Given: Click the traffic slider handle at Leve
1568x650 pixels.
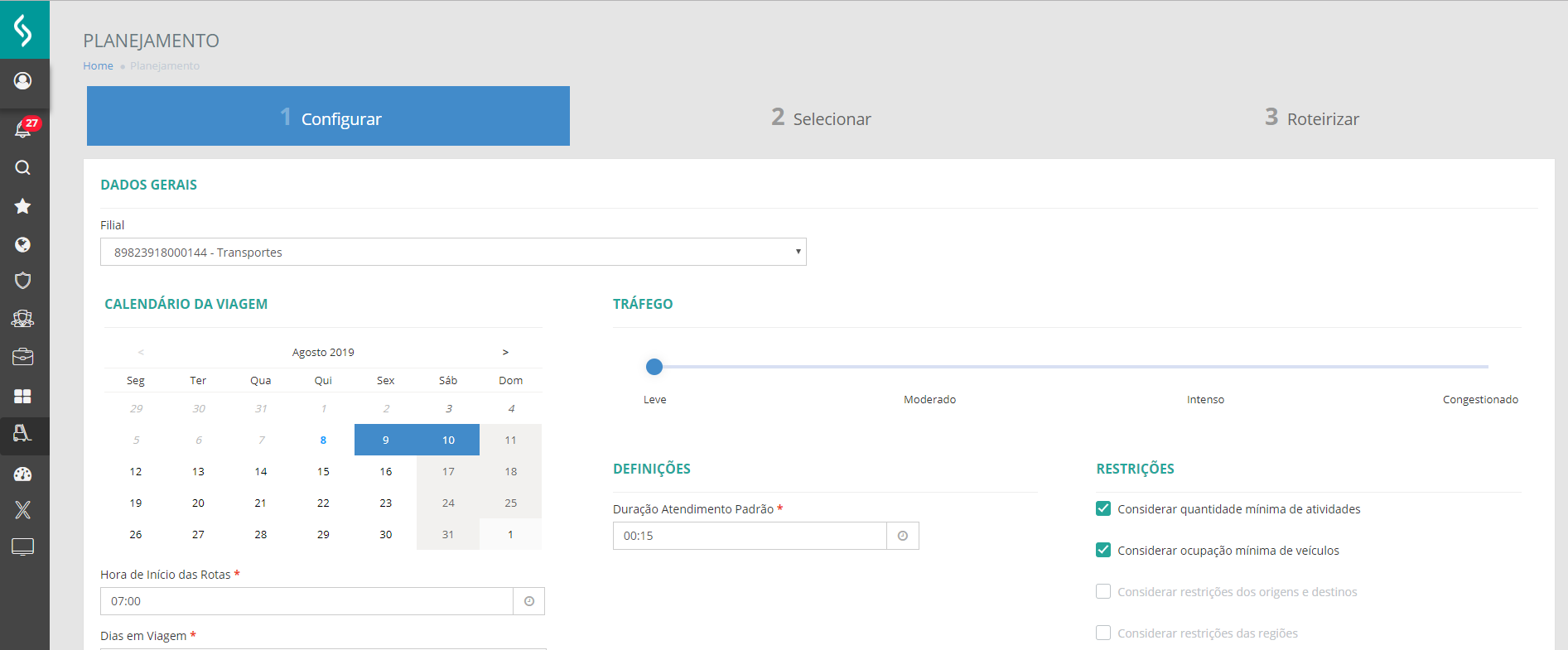Looking at the screenshot, I should pyautogui.click(x=654, y=366).
